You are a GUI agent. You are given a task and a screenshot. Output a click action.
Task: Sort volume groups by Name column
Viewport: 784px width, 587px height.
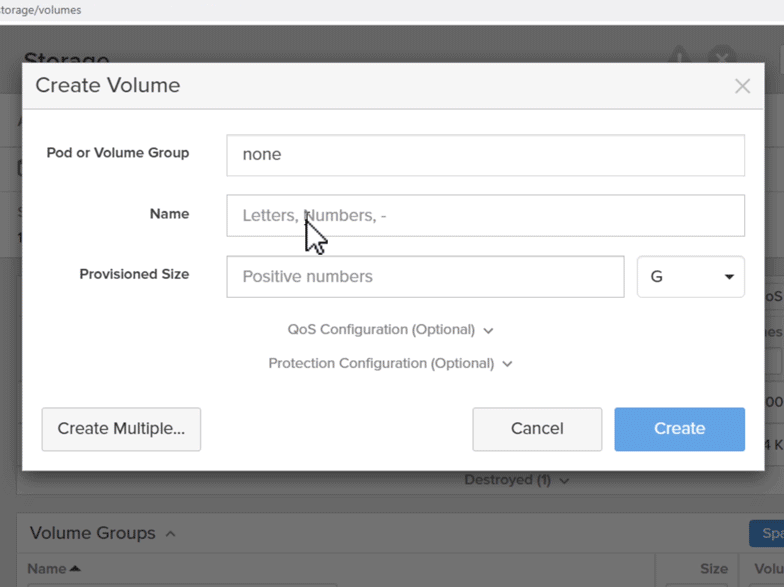coord(46,569)
